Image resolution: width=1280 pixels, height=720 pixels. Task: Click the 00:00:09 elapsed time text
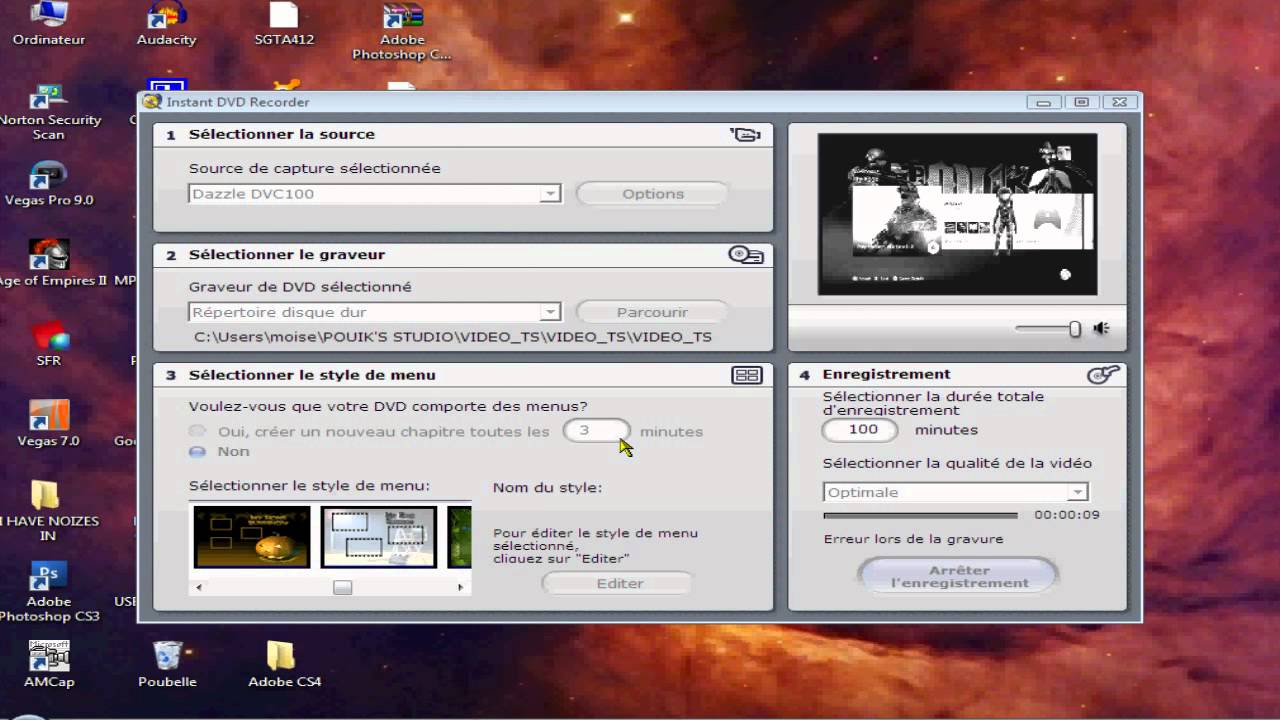pos(1067,515)
